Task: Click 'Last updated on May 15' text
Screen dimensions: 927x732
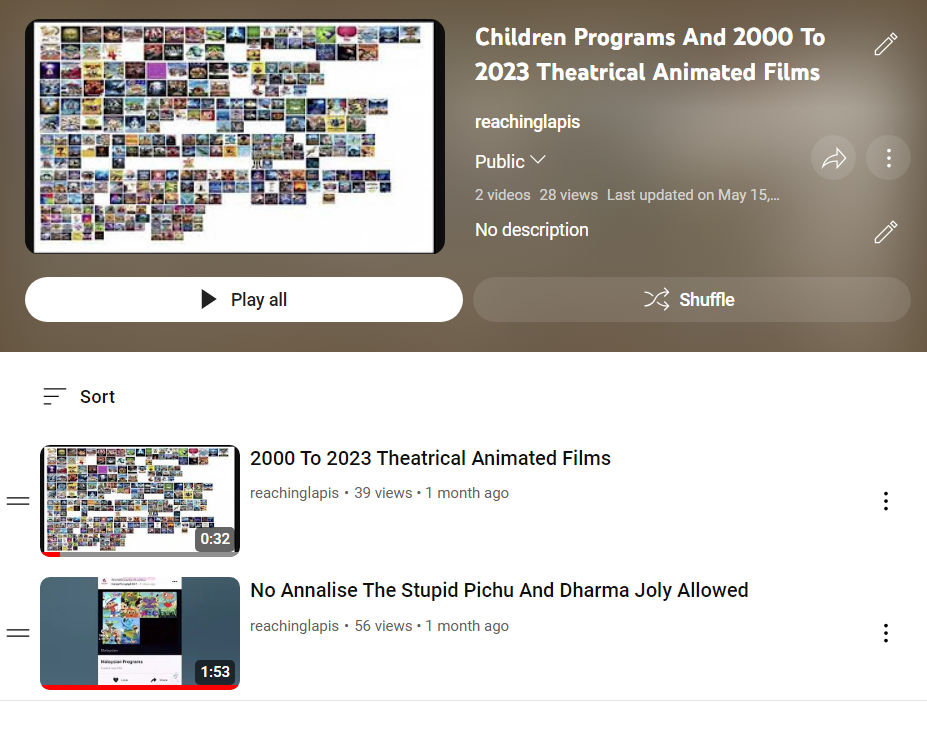Action: 693,195
